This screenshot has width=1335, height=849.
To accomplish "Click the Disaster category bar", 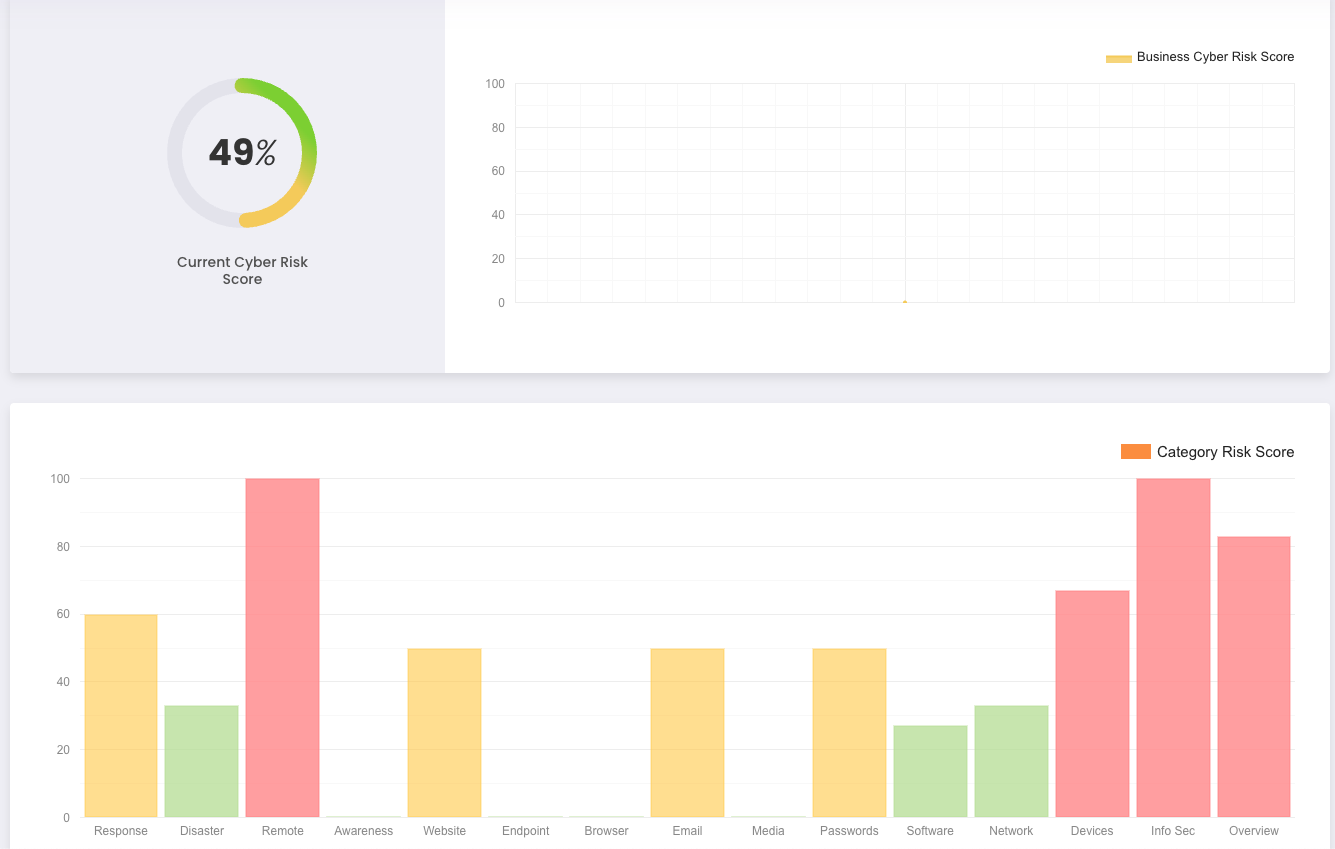I will click(x=202, y=762).
